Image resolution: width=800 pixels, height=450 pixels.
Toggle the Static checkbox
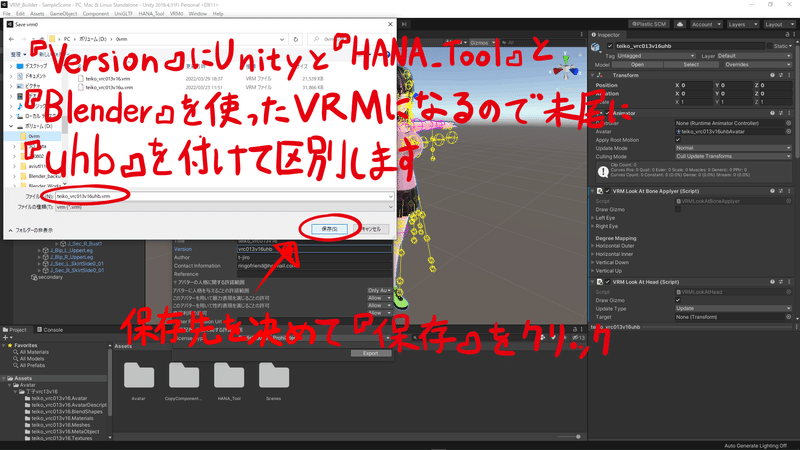[769, 46]
